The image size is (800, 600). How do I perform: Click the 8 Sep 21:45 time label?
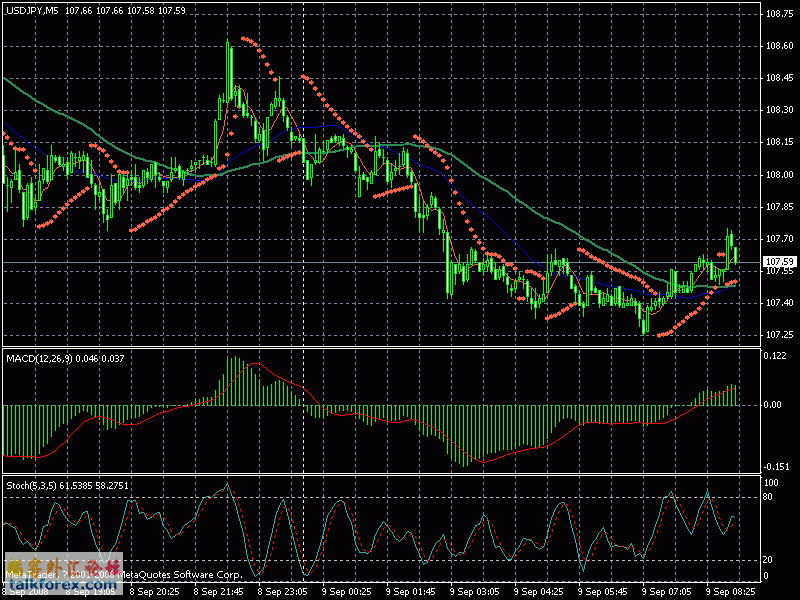pyautogui.click(x=218, y=592)
